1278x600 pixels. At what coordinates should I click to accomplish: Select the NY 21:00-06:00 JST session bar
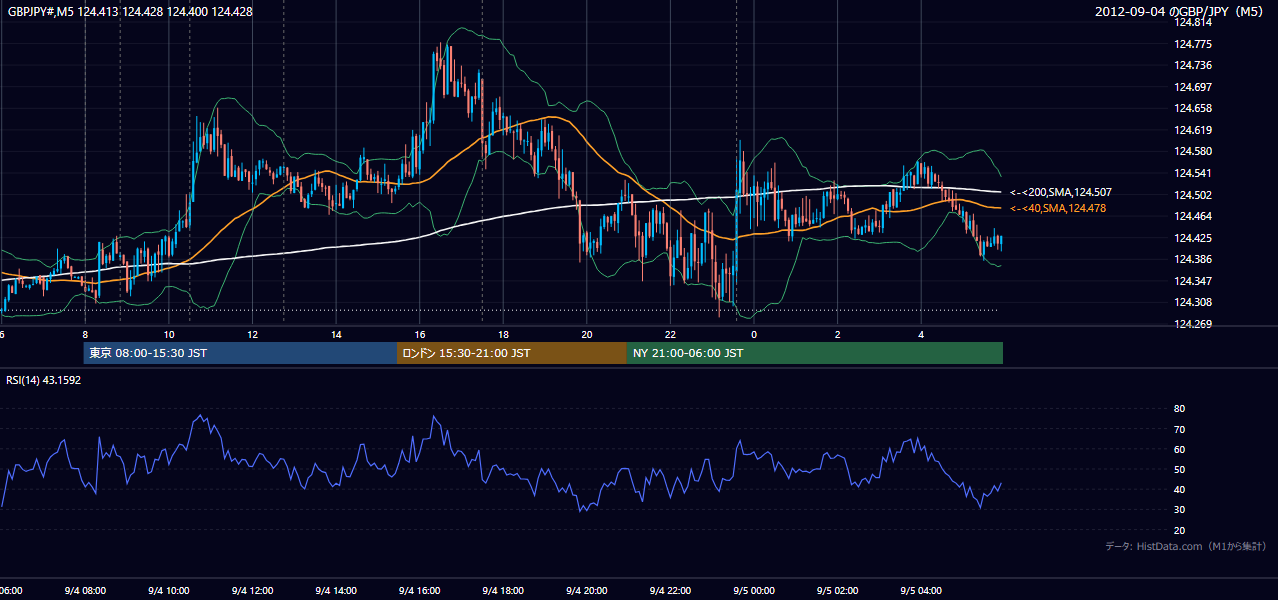[x=815, y=353]
